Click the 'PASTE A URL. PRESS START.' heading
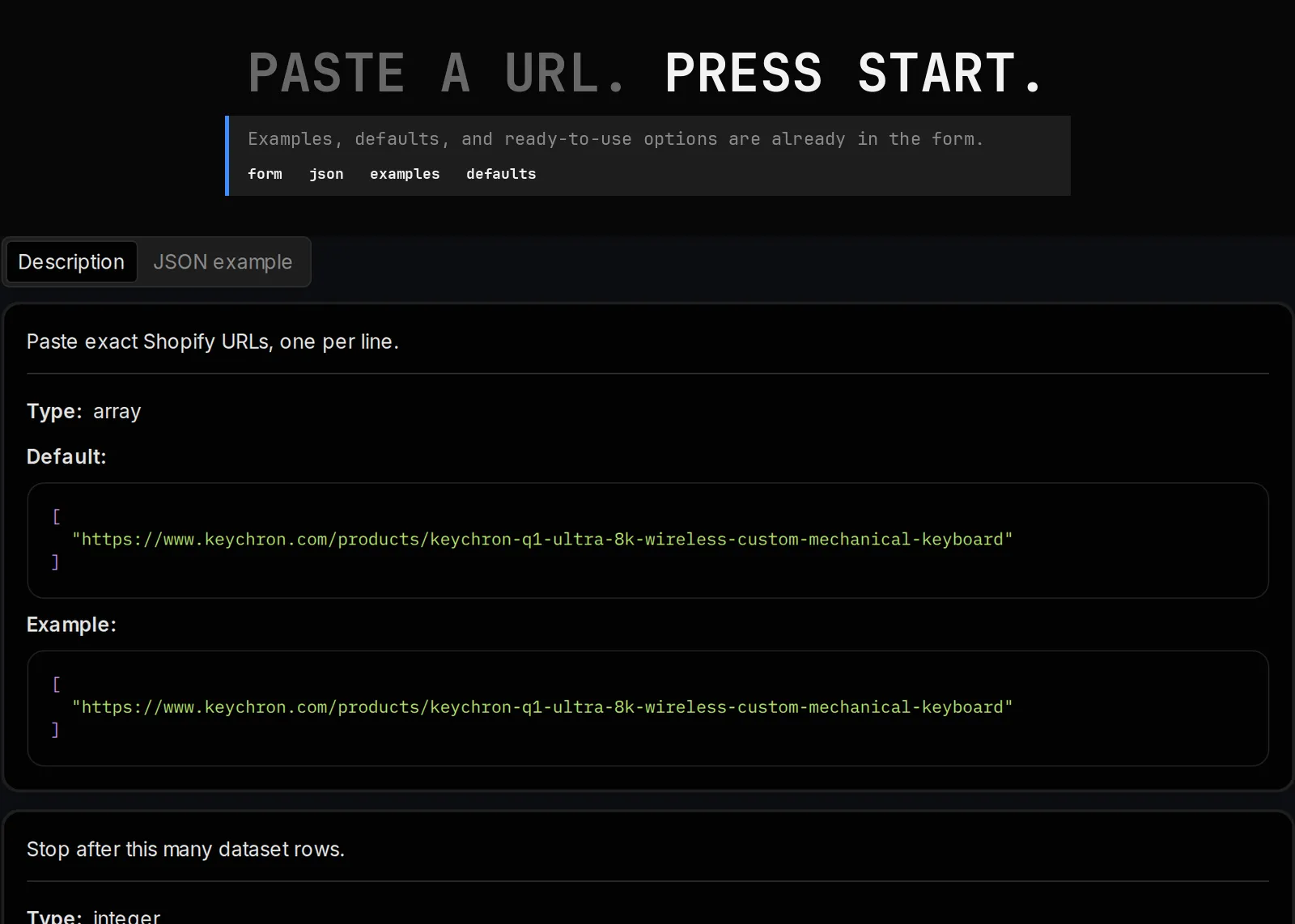This screenshot has height=924, width=1295. (x=647, y=73)
